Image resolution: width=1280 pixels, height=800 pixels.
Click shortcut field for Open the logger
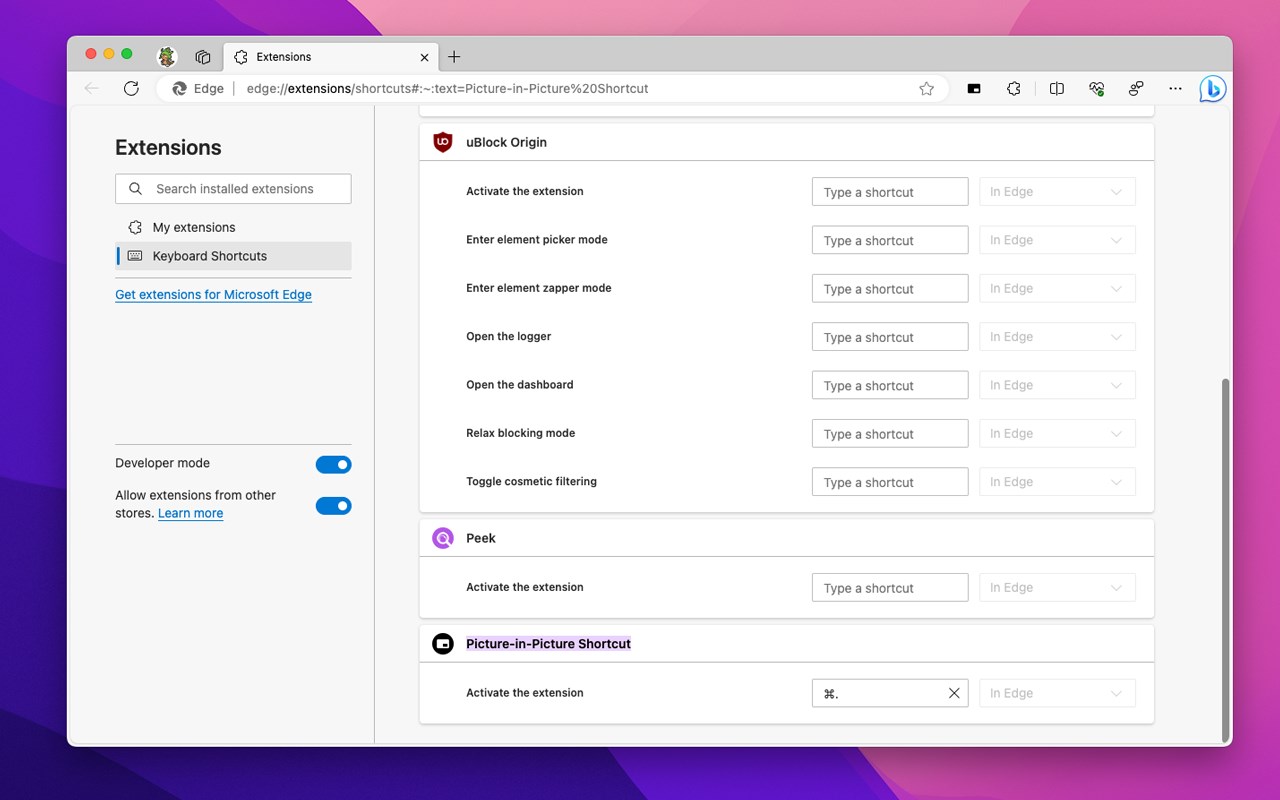tap(890, 337)
